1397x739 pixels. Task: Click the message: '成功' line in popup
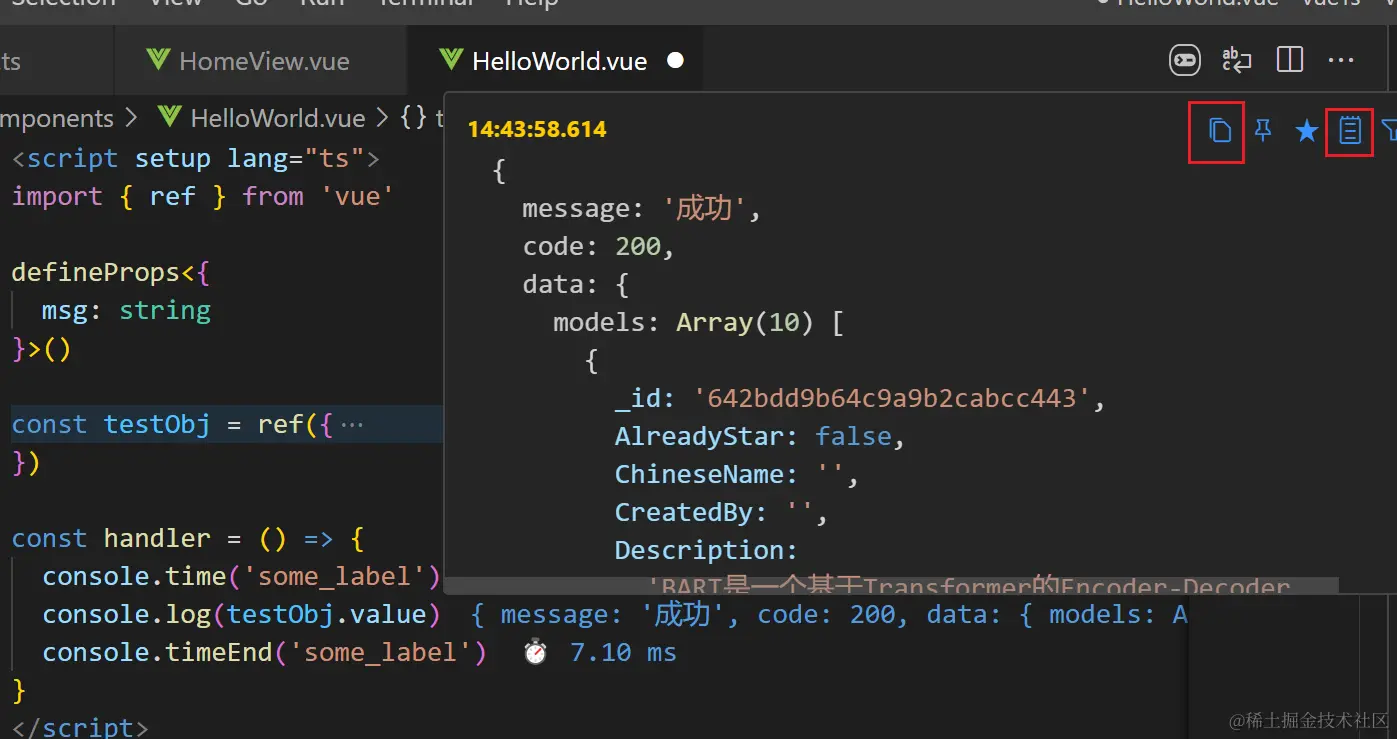point(642,209)
